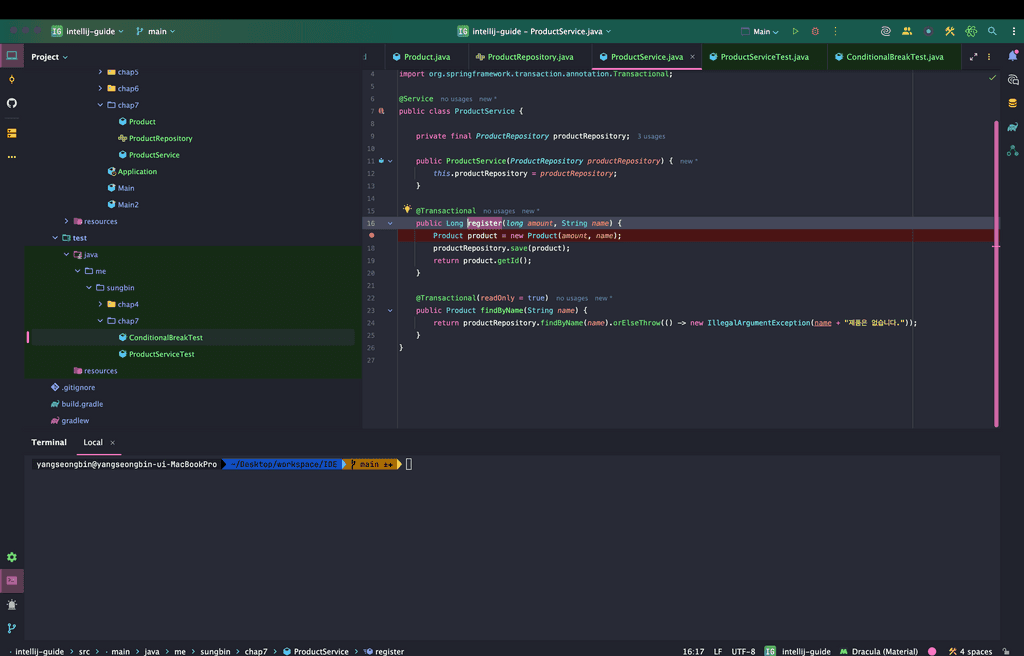Open the Commit tool window
Viewport: 1024px width, 656px height.
coord(12,79)
